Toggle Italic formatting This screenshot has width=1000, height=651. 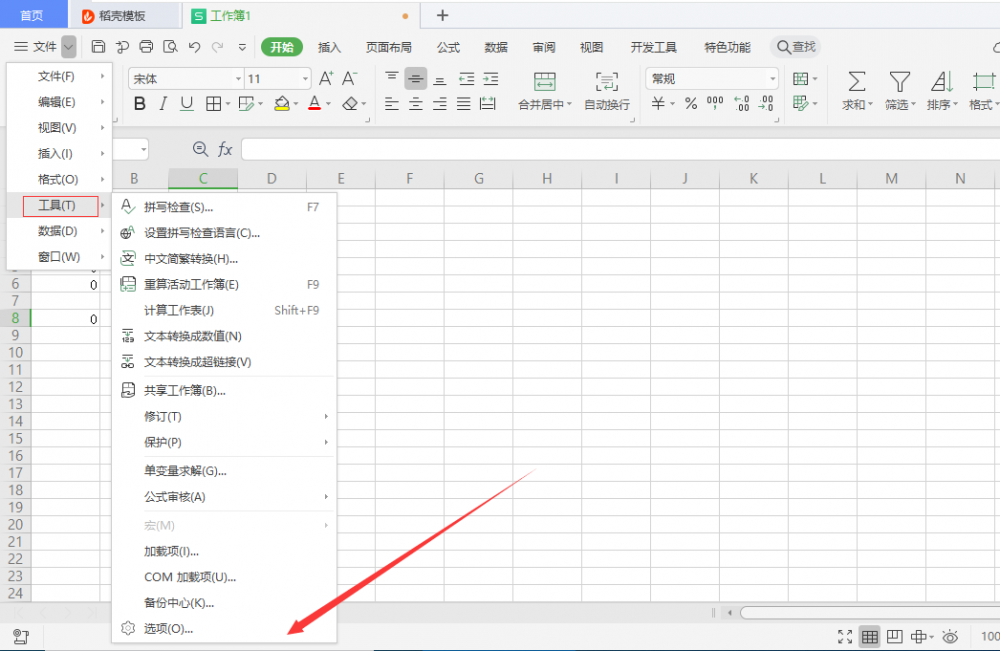[x=163, y=103]
